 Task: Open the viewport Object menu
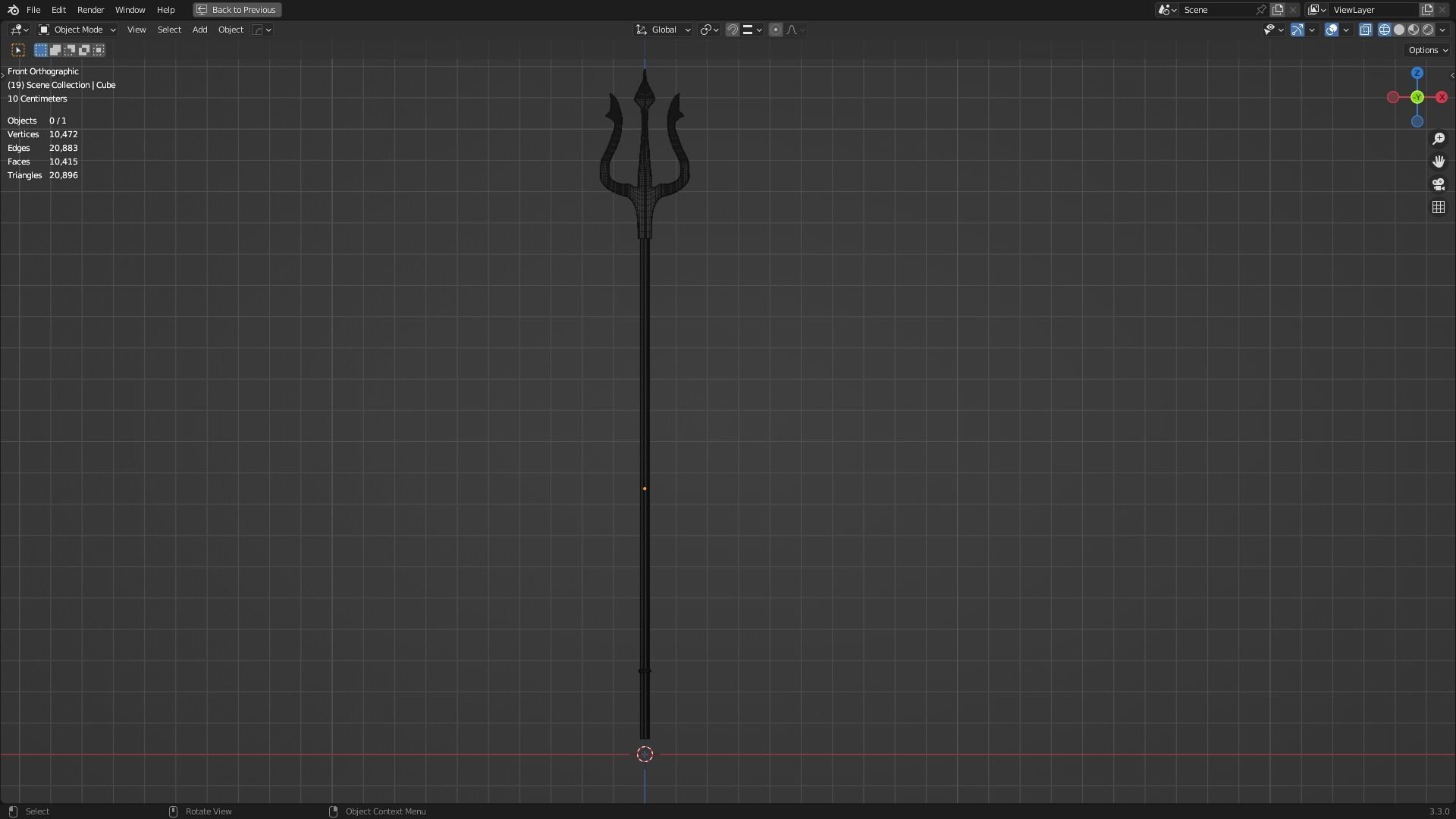point(231,30)
